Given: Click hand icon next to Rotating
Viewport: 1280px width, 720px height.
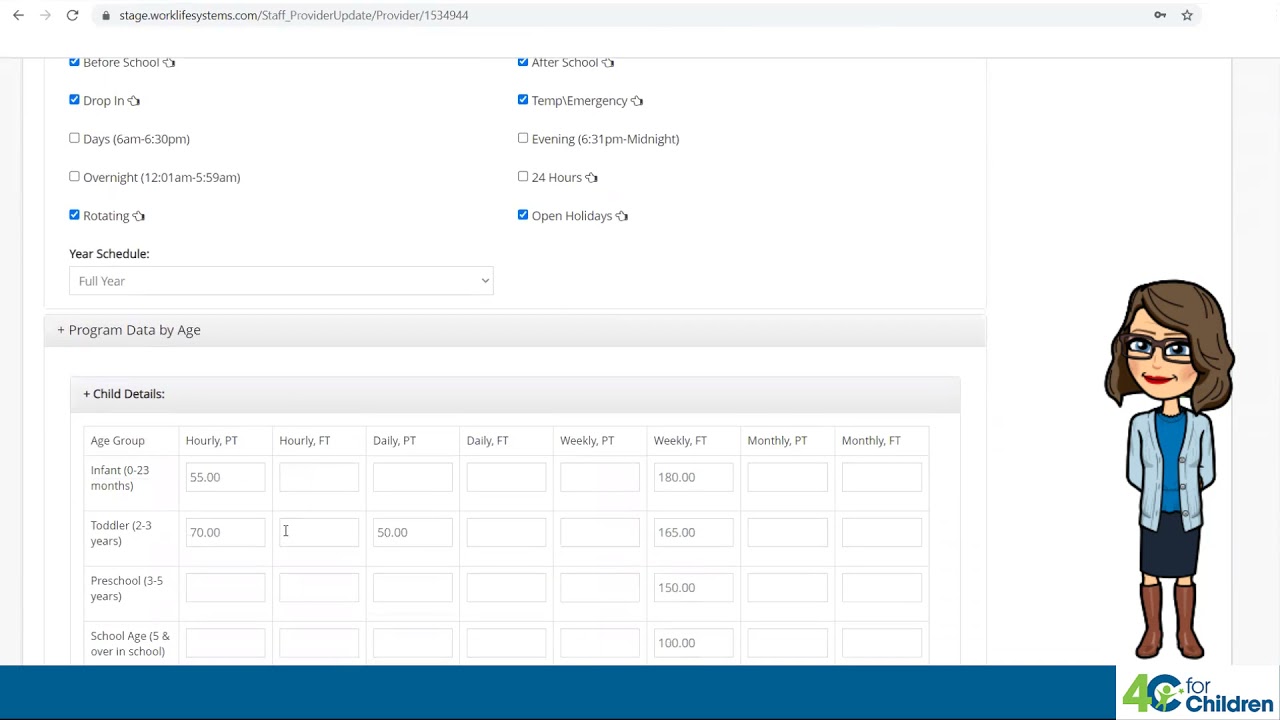Looking at the screenshot, I should (139, 216).
